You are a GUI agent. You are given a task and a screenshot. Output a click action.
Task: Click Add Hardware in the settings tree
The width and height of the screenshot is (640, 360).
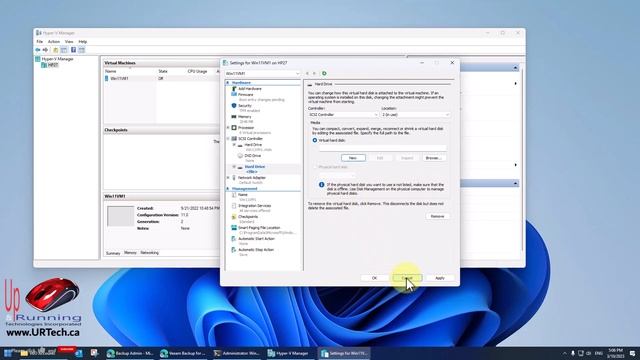249,89
